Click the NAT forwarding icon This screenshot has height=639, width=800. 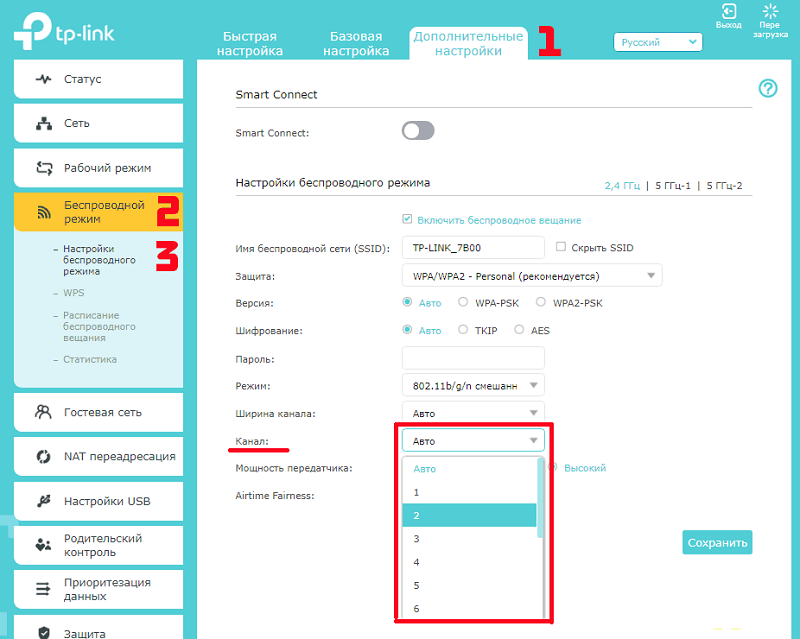43,457
